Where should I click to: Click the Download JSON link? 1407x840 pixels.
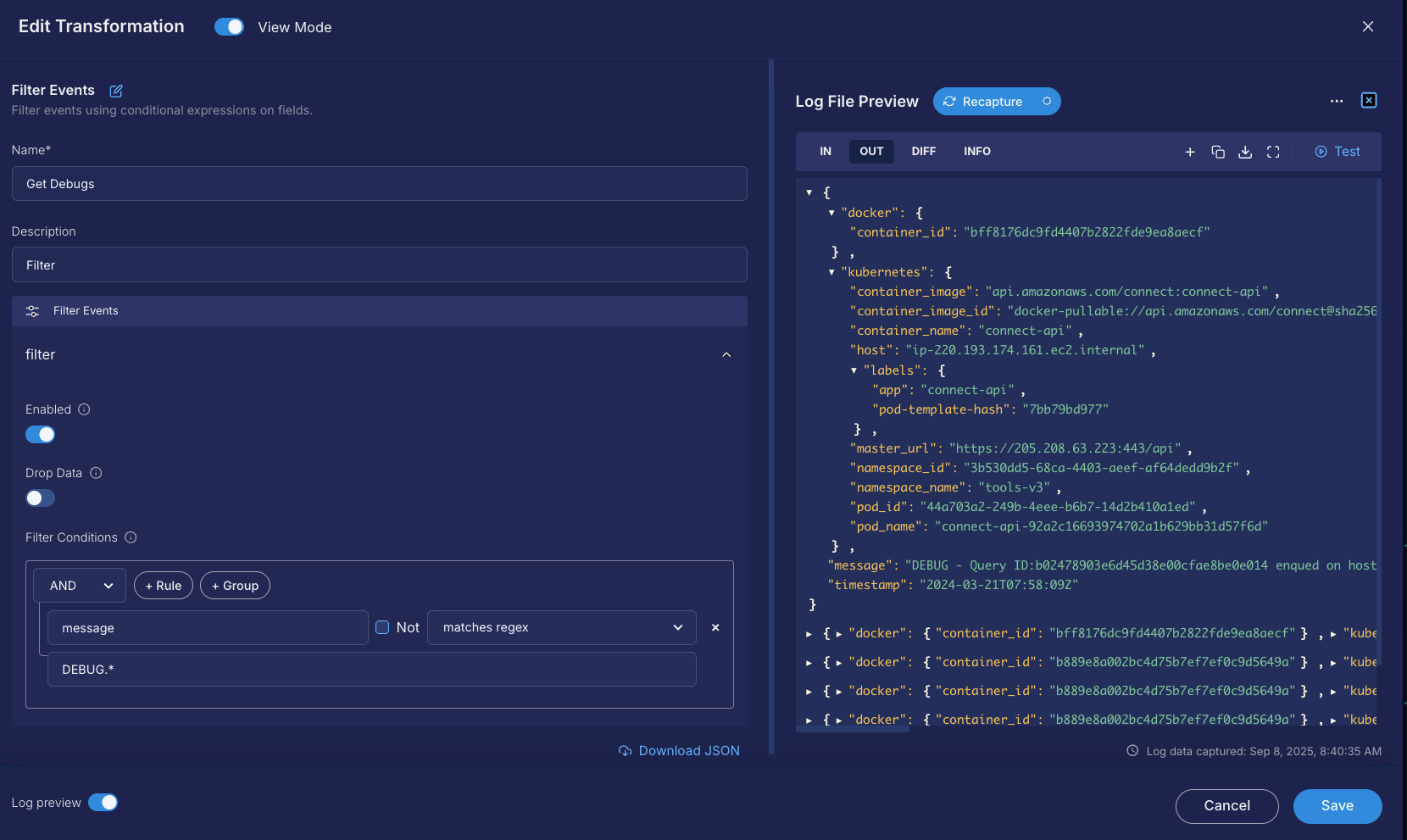(680, 751)
